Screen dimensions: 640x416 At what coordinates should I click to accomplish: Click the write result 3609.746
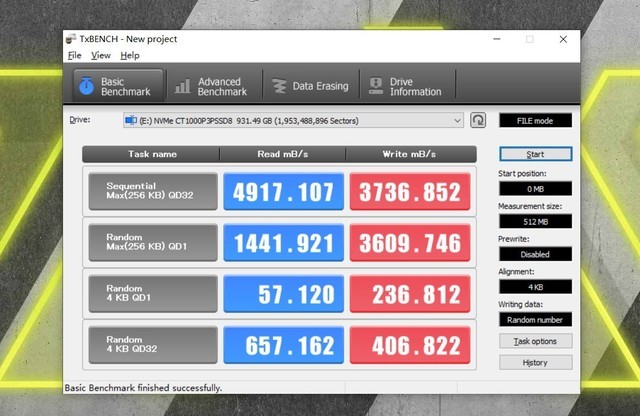tap(410, 242)
